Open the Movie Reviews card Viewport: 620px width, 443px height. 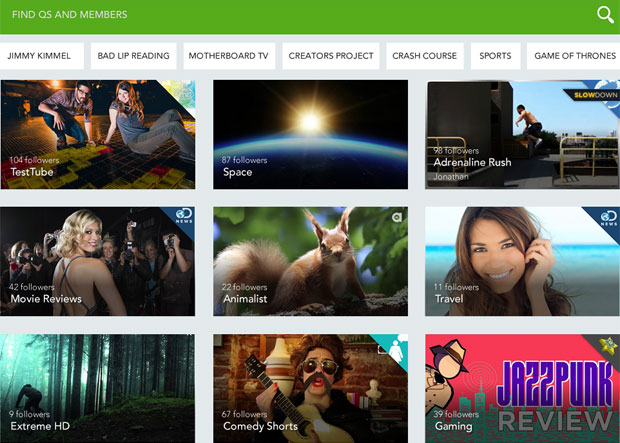tap(97, 261)
